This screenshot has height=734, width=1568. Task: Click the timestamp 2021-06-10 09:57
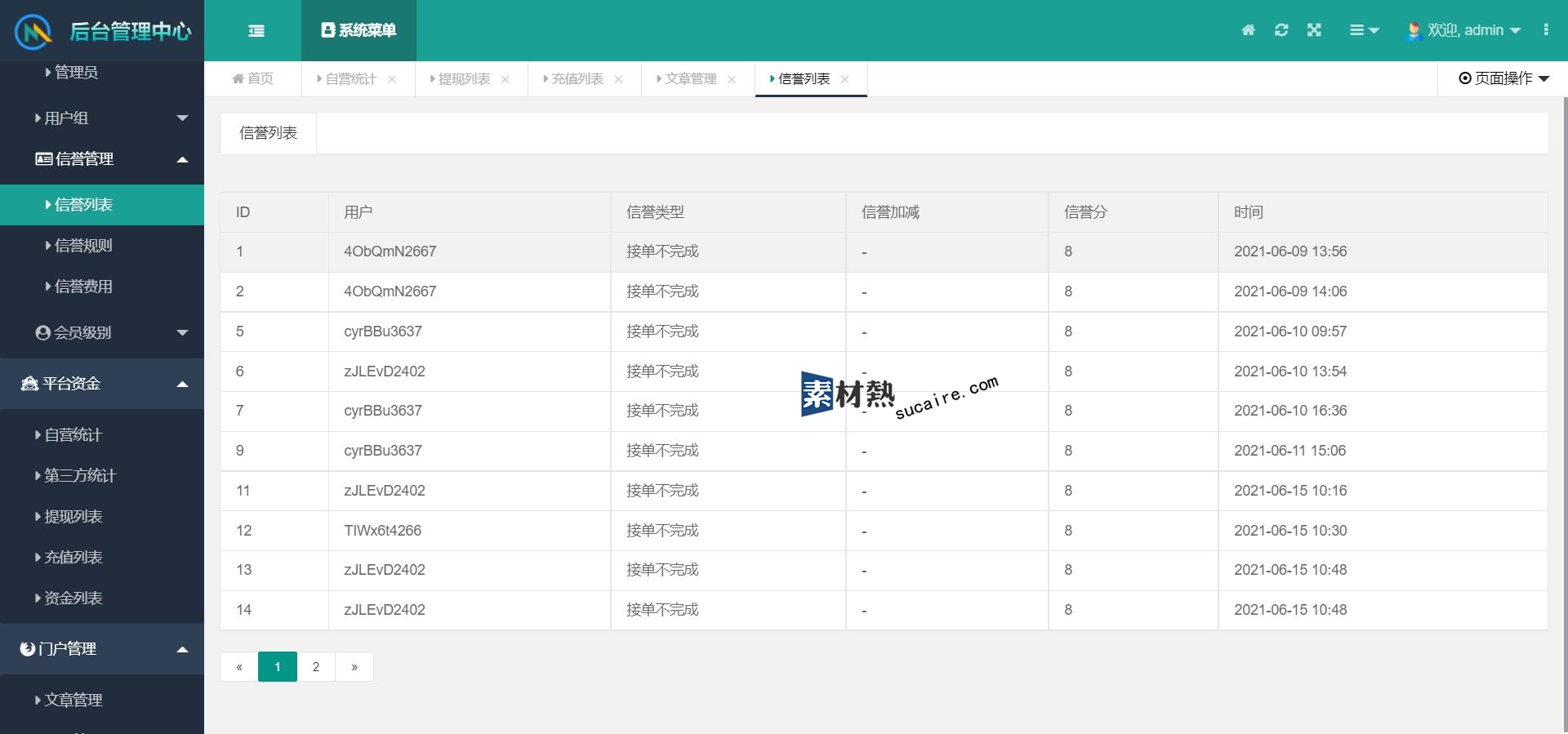1290,331
